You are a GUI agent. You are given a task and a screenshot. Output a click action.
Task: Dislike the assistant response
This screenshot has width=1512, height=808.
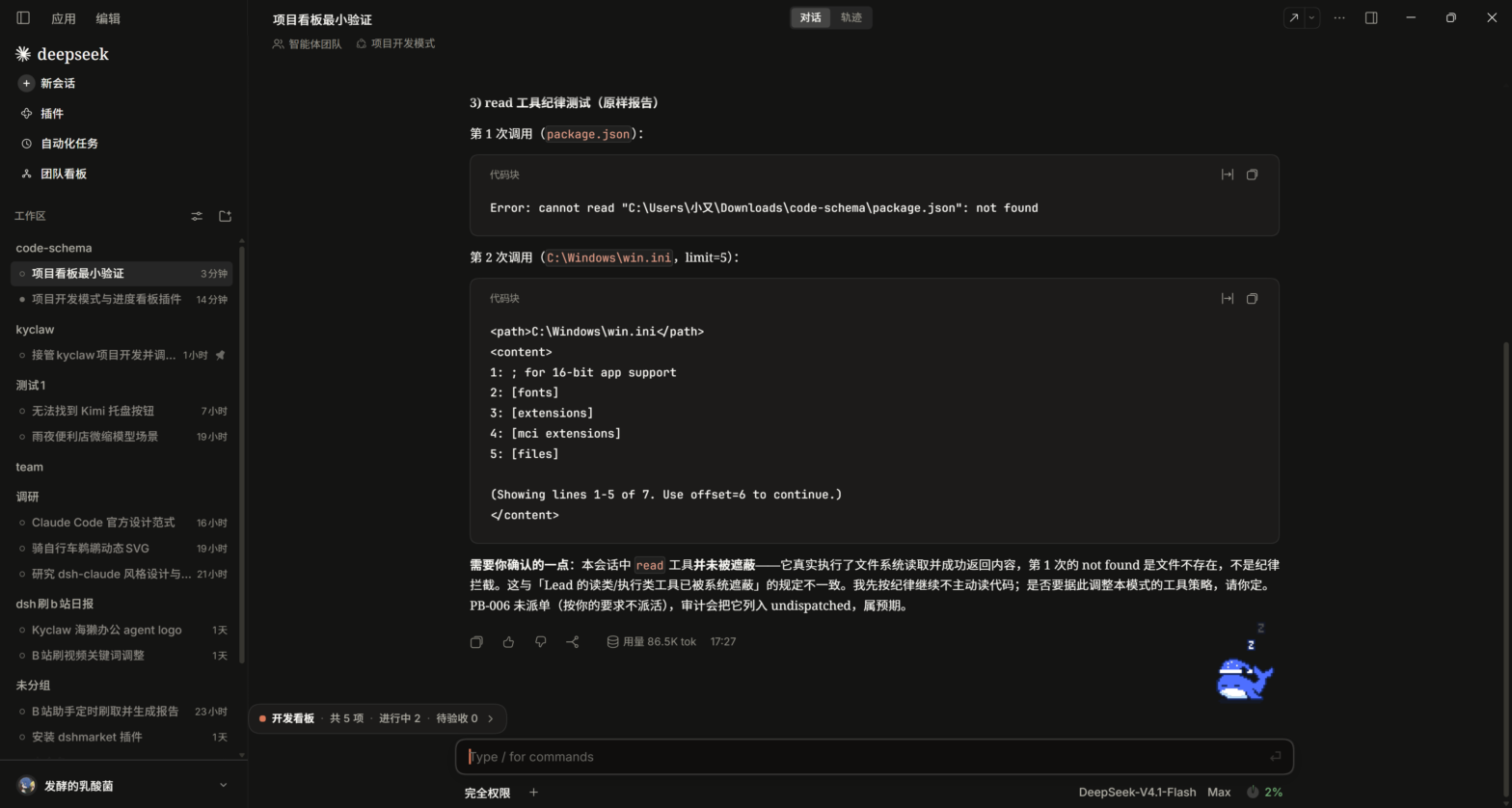click(540, 642)
